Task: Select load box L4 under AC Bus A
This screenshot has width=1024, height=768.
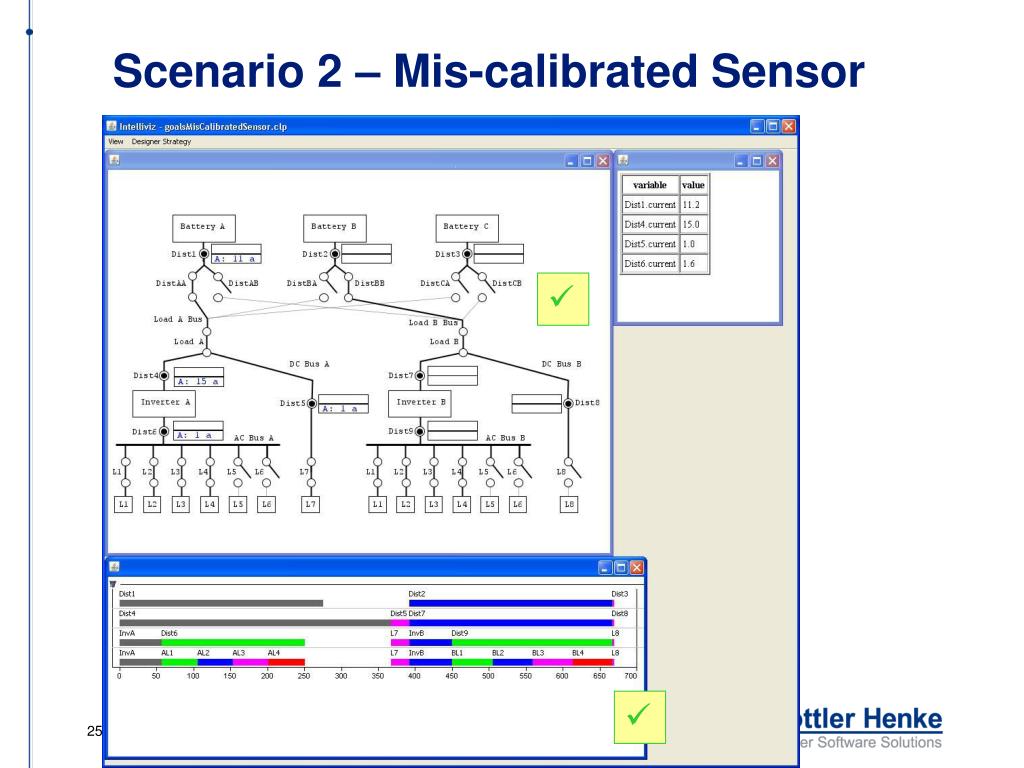Action: pos(210,504)
